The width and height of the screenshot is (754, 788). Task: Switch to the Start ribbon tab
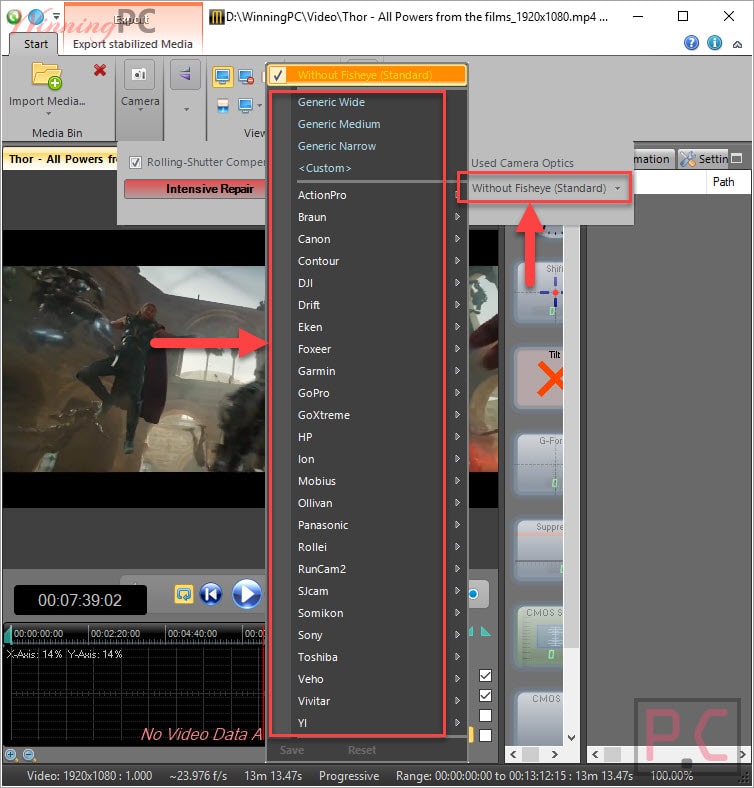[x=35, y=44]
